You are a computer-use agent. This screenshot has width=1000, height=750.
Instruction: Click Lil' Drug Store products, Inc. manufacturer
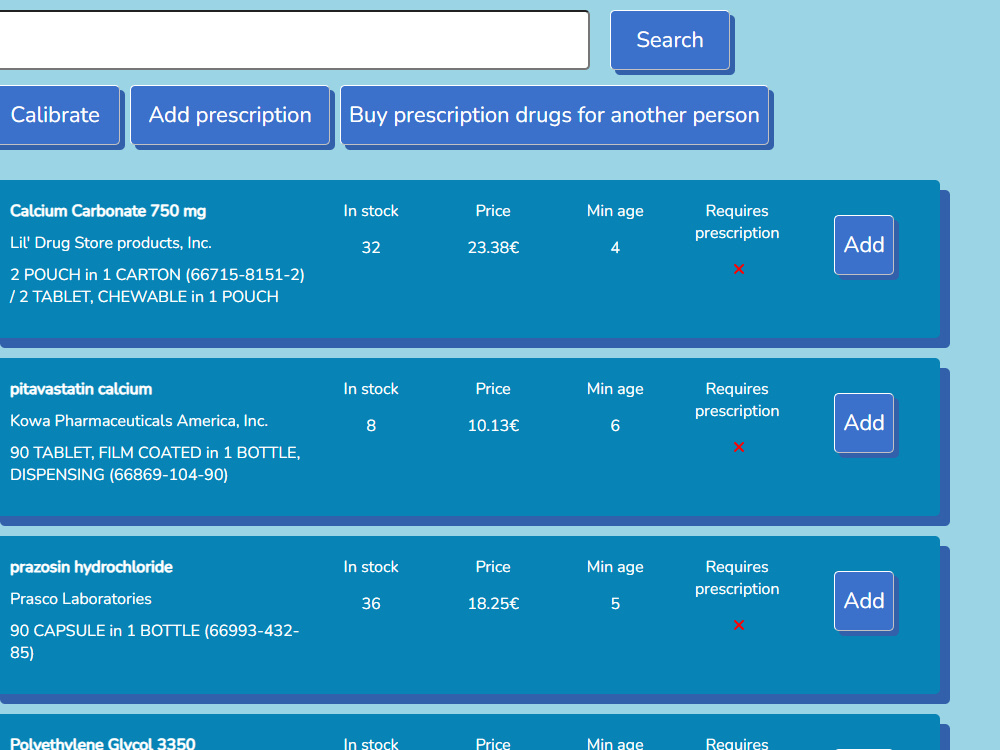tap(111, 243)
